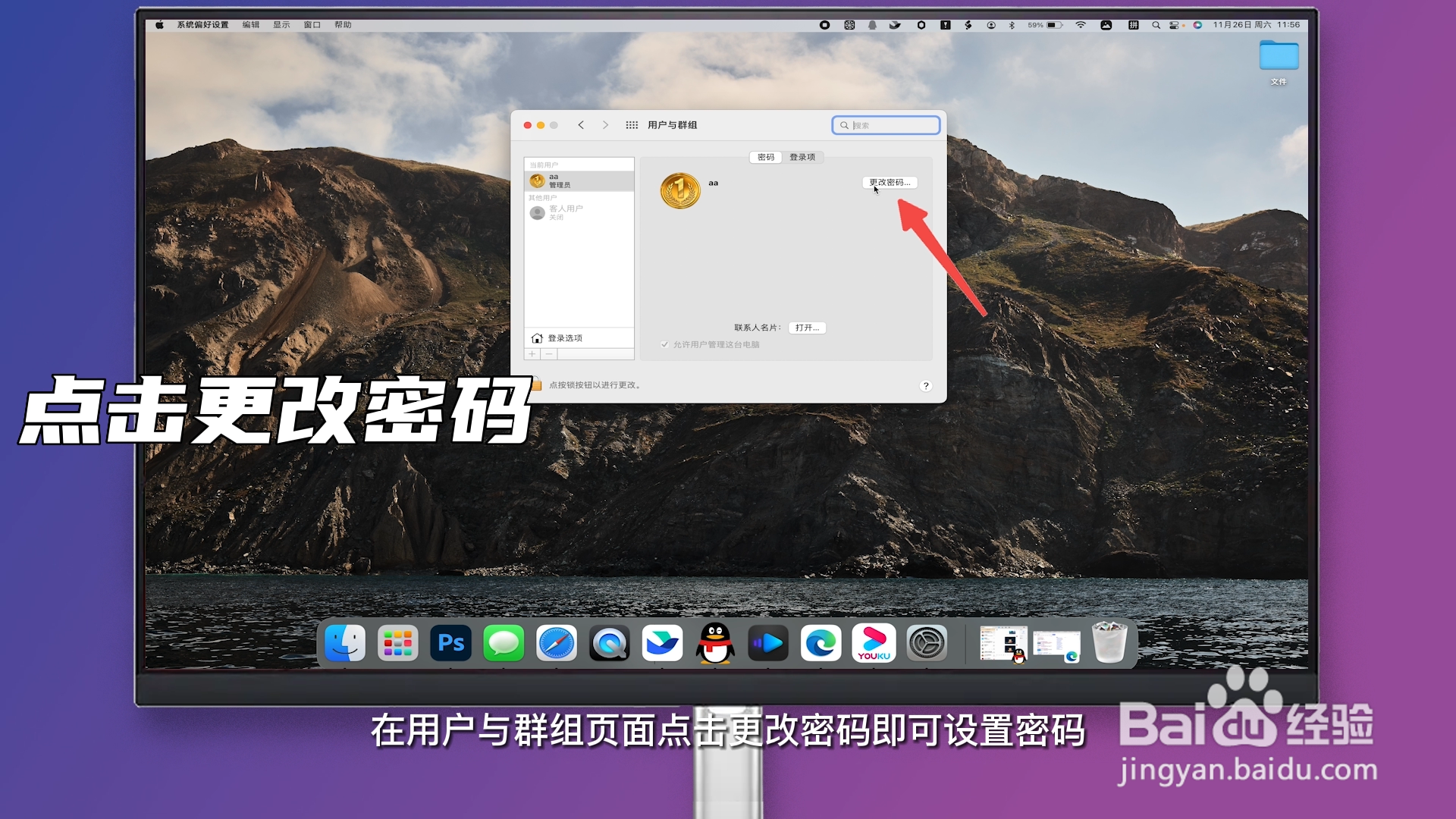Restore the minimized window with QQ badge
This screenshot has width=1456, height=819.
[1003, 643]
